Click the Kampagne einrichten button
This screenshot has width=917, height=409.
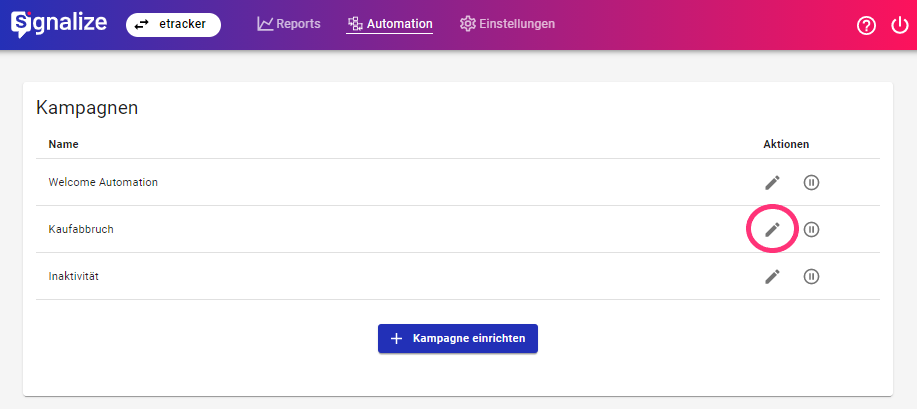tap(458, 339)
